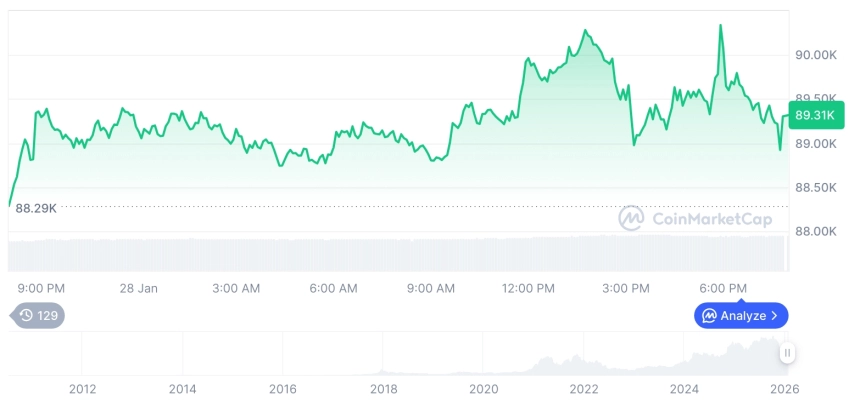This screenshot has height=401, width=860.
Task: Open the Analyze panel
Action: tap(741, 316)
